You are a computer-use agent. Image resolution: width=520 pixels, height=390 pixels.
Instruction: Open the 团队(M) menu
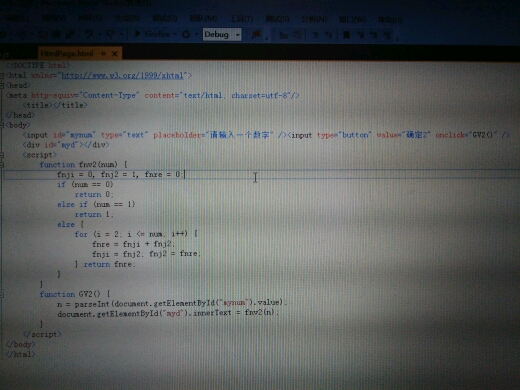[x=203, y=18]
